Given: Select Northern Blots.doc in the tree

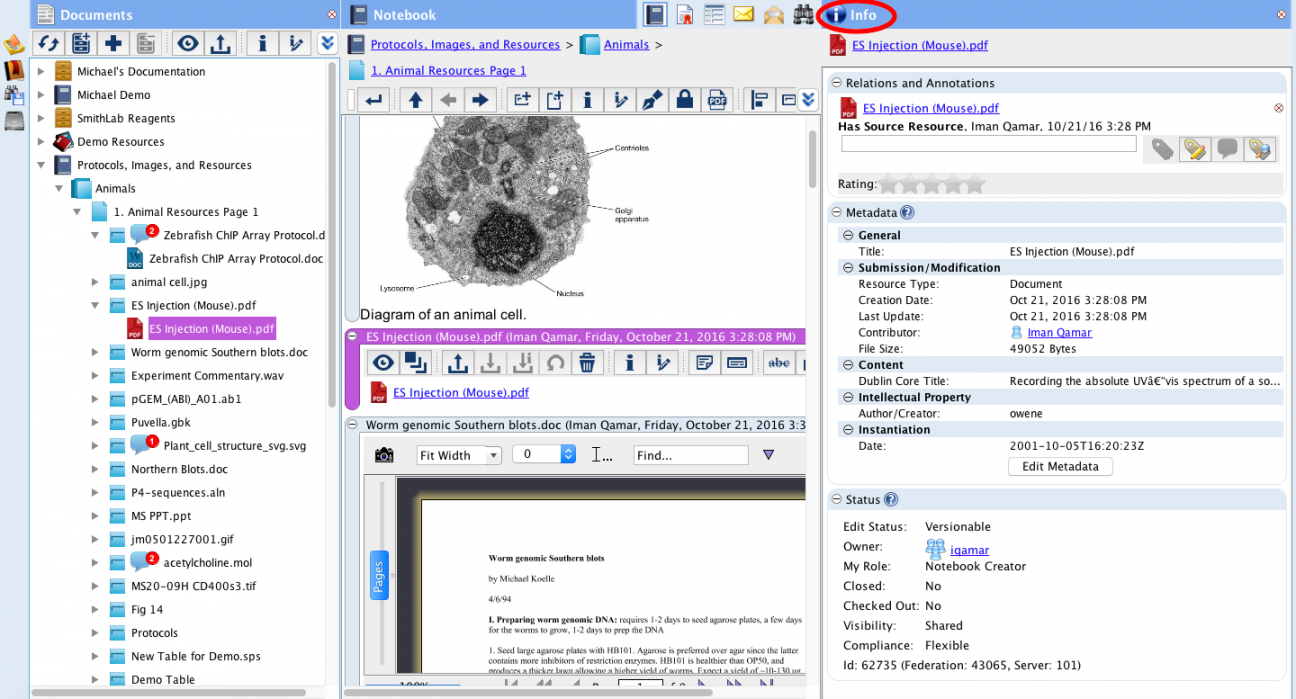Looking at the screenshot, I should coord(179,469).
